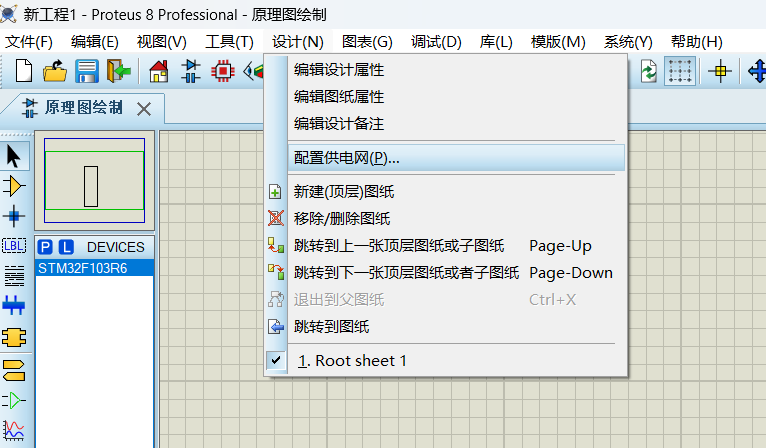Viewport: 766px width, 448px height.
Task: Select the Buses mode tool
Action: [14, 305]
